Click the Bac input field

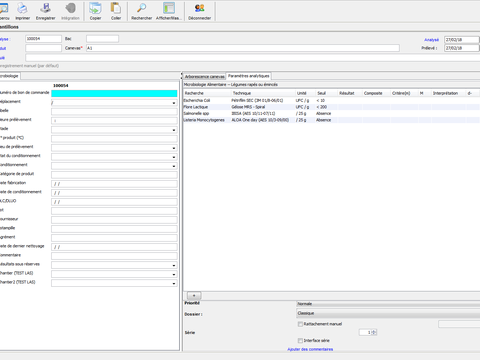[x=102, y=39]
